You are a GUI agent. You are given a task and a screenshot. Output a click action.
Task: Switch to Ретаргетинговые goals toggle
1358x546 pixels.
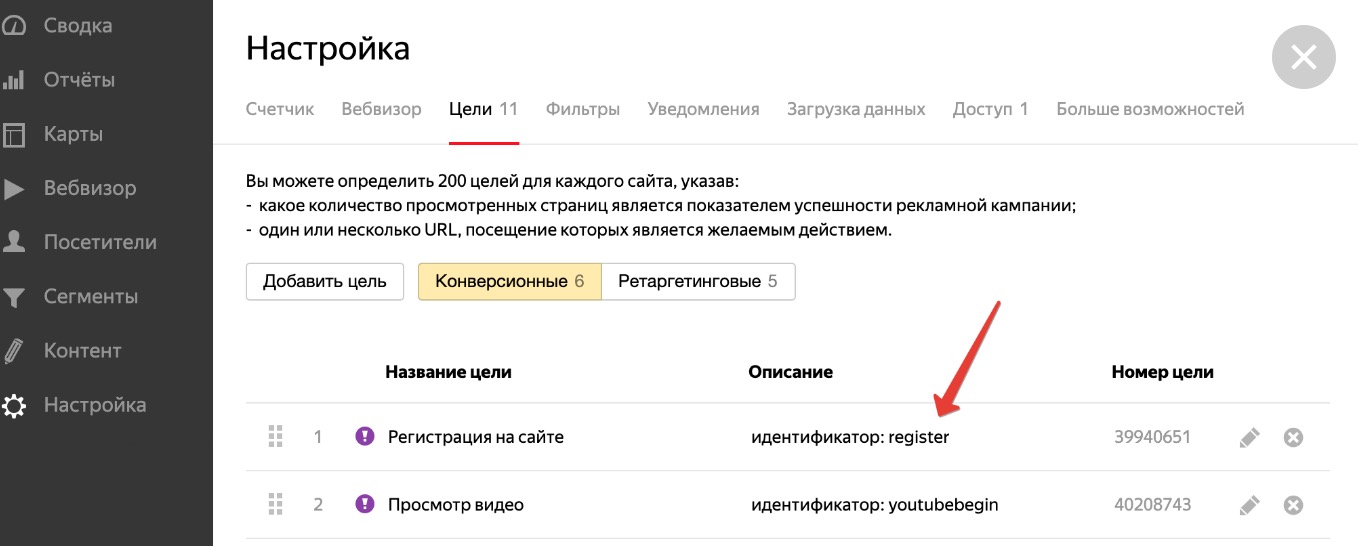pos(698,281)
